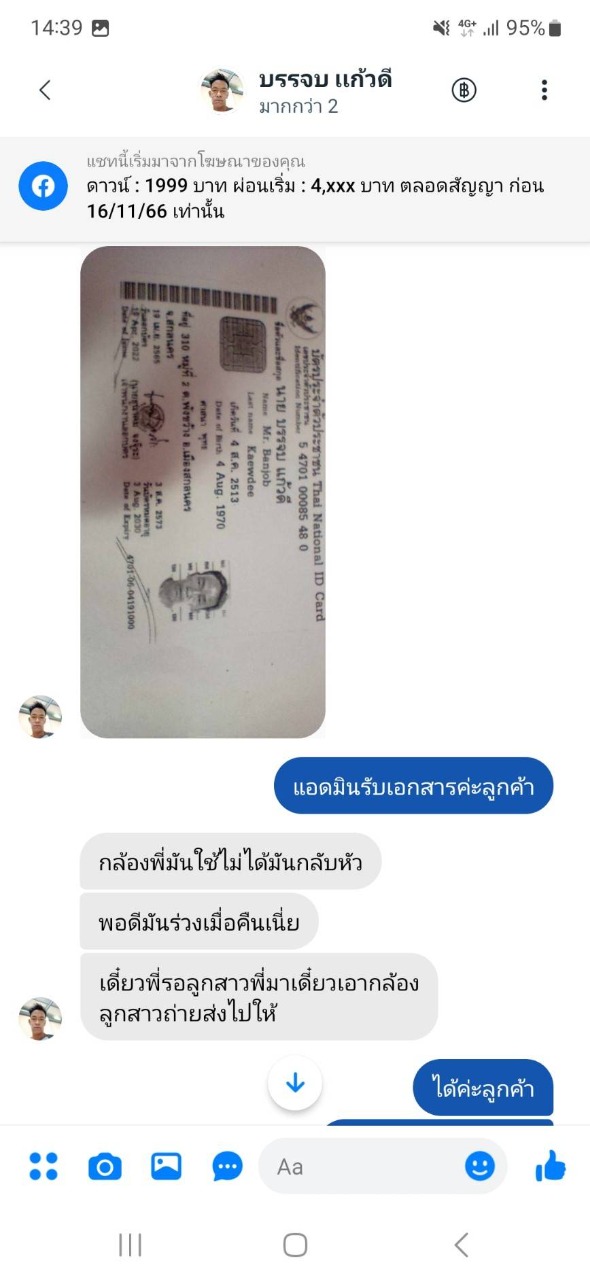The width and height of the screenshot is (590, 1280).
Task: Open the profile picture in header
Action: click(222, 90)
